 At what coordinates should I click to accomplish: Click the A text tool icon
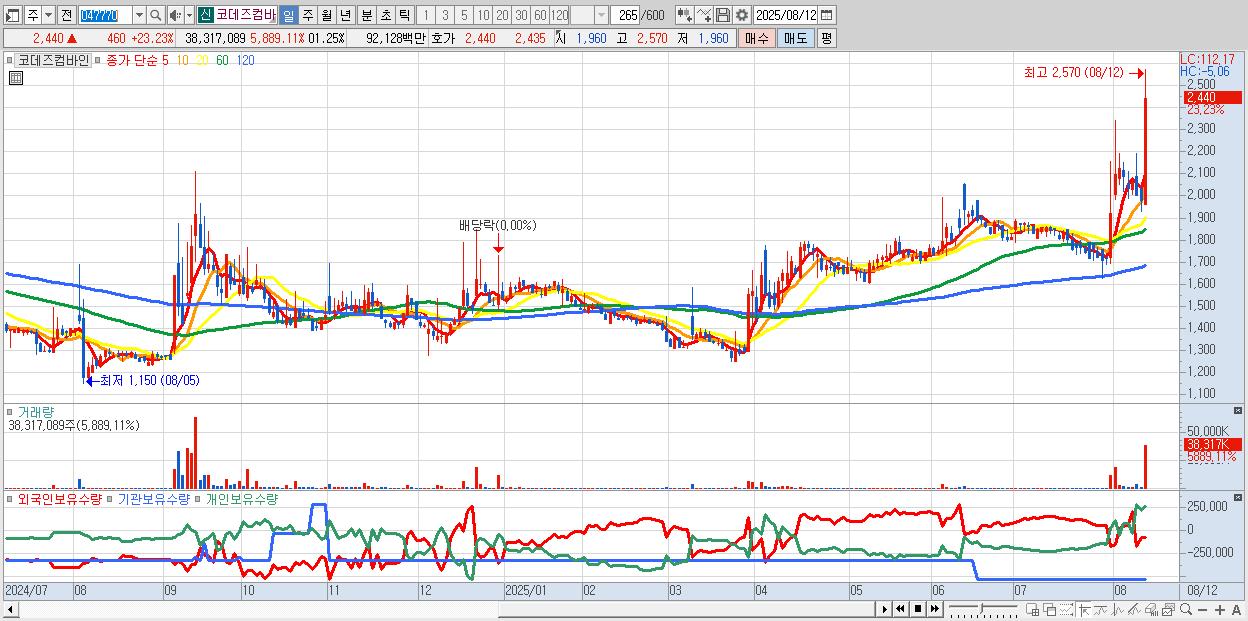click(1237, 610)
